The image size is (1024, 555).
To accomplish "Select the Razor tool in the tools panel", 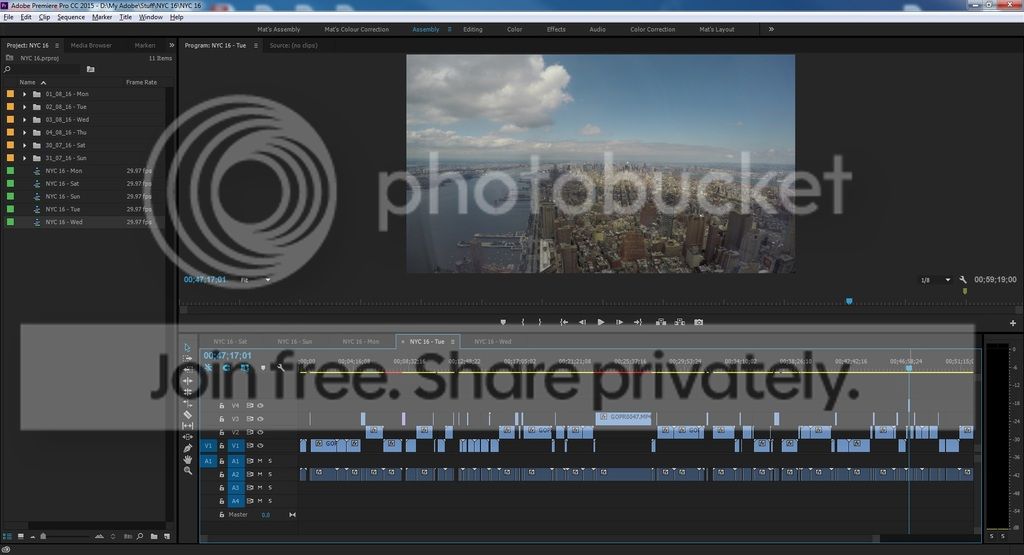I will pos(187,414).
